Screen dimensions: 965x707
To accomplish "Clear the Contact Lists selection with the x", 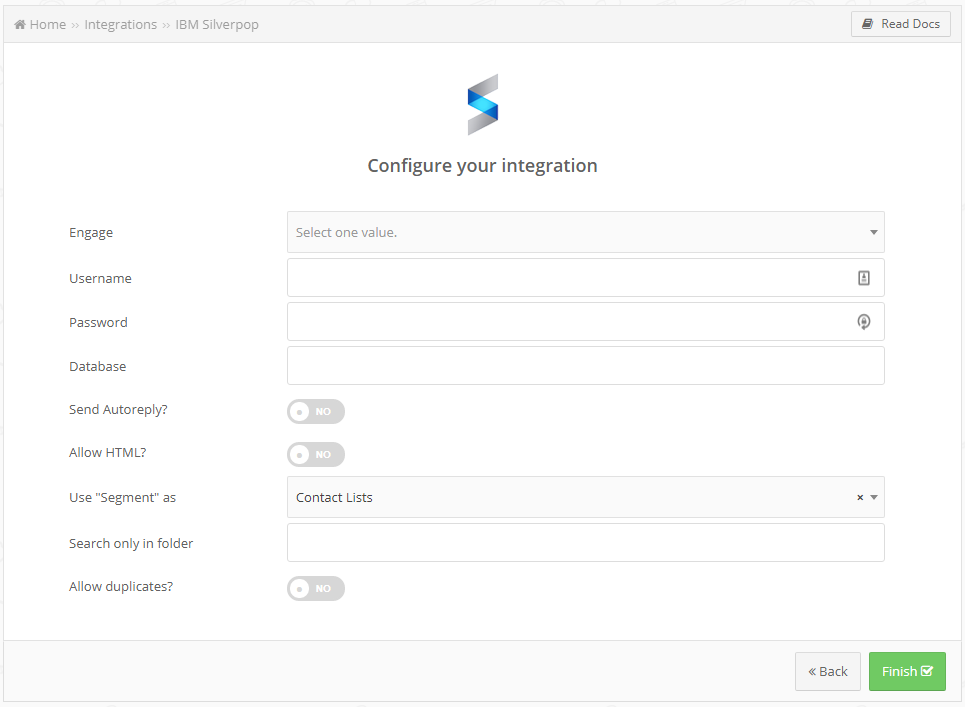I will (x=860, y=497).
